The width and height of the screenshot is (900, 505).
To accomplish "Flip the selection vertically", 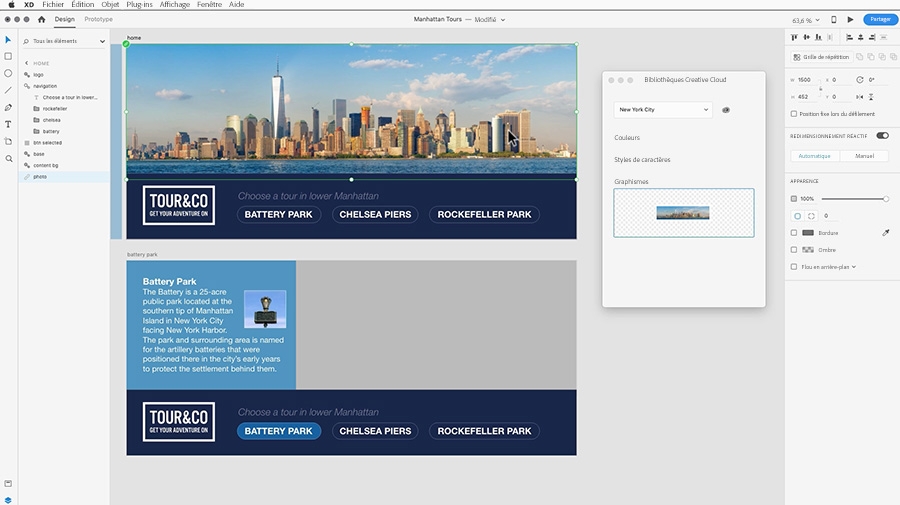I will click(871, 97).
